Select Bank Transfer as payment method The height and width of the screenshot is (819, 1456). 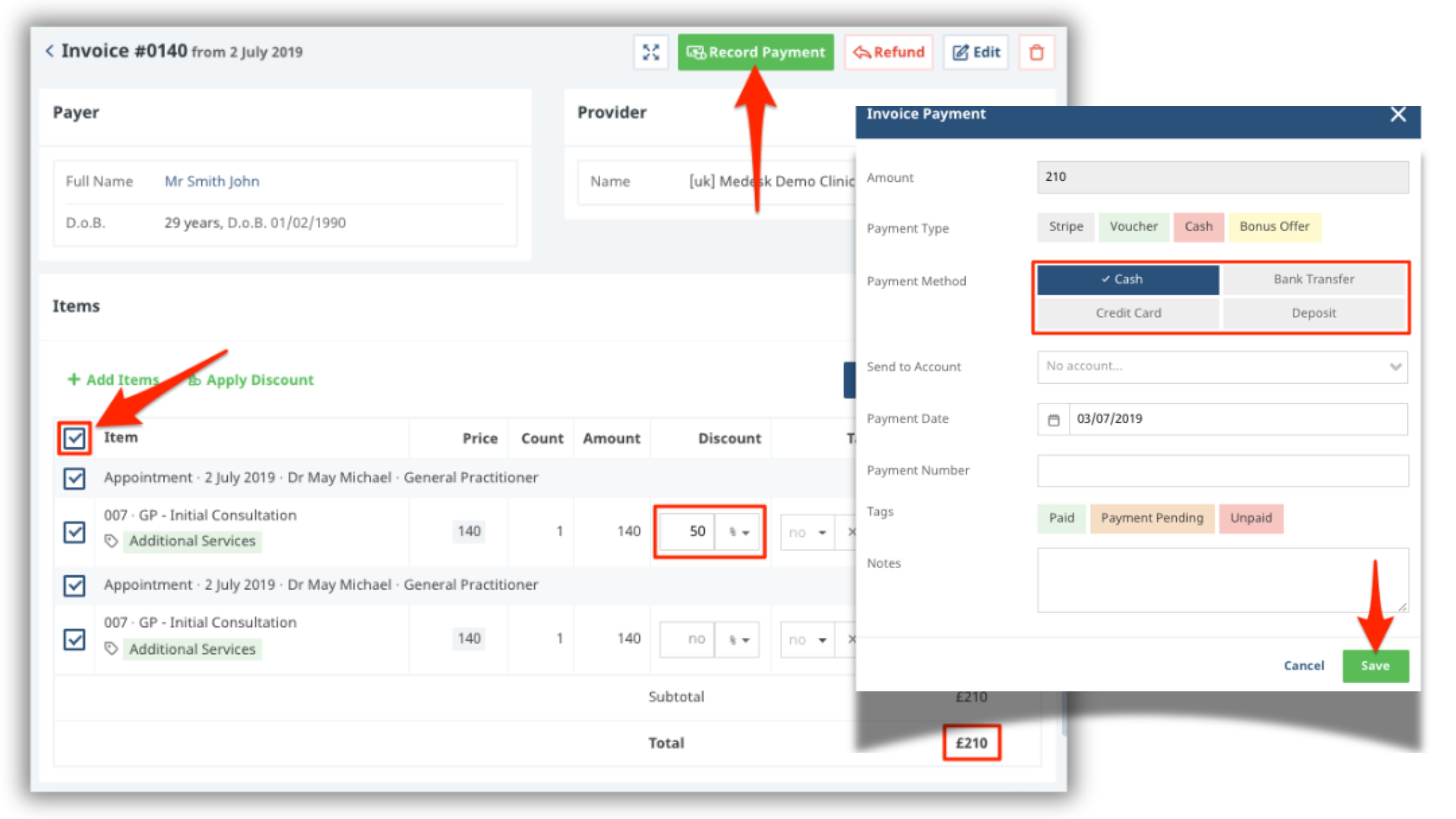click(x=1315, y=279)
